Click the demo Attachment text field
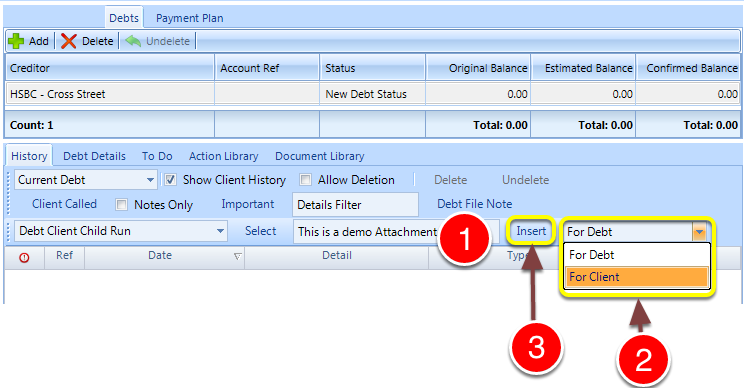The width and height of the screenshot is (744, 388). (396, 231)
